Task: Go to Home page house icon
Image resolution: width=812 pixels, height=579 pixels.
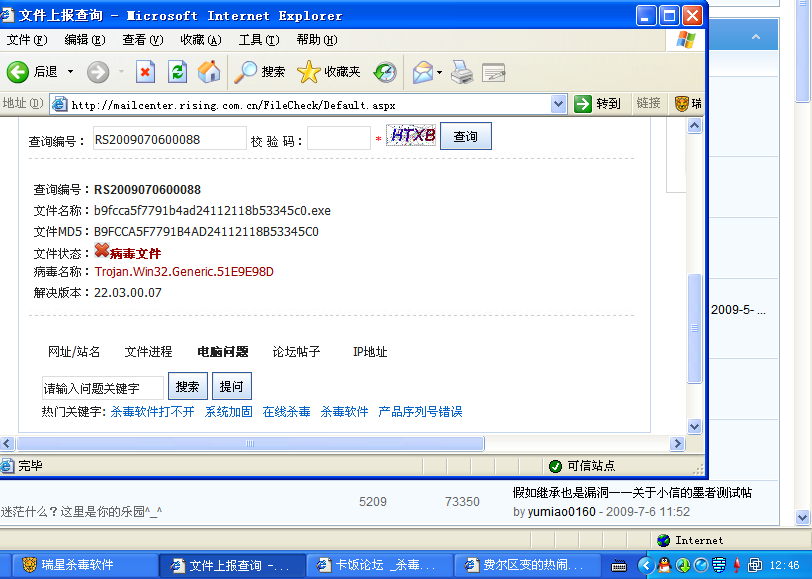Action: pos(209,72)
